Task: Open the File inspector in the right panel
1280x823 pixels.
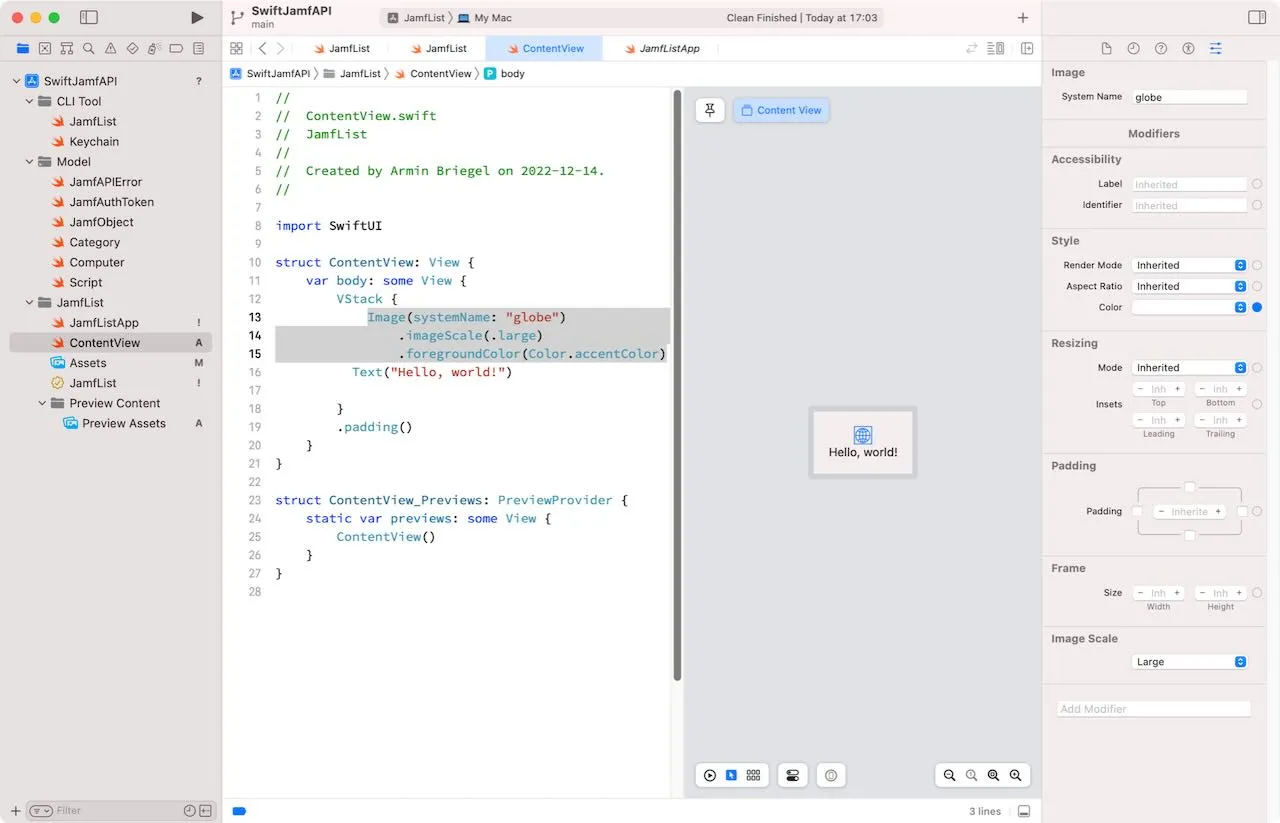Action: point(1106,48)
